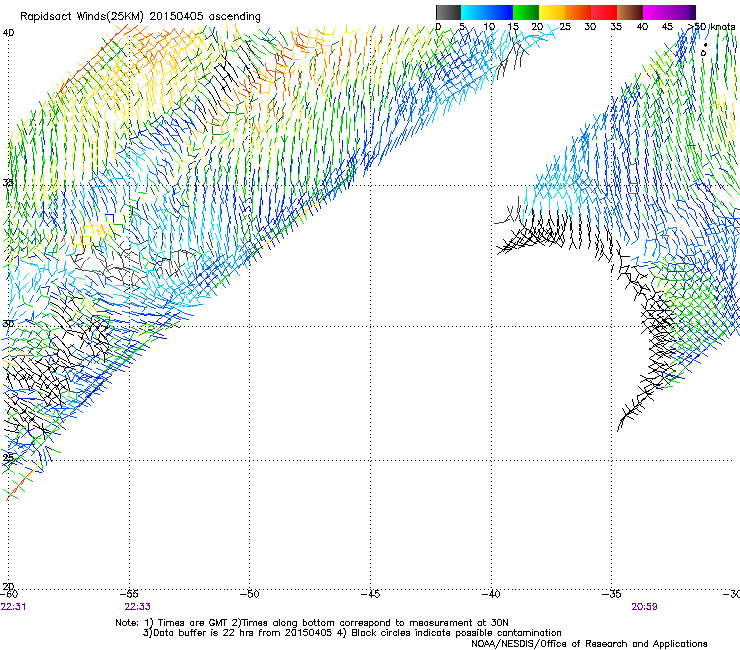This screenshot has width=740, height=650.
Task: Select latitude axis label '40' at top left
Action: coord(8,33)
